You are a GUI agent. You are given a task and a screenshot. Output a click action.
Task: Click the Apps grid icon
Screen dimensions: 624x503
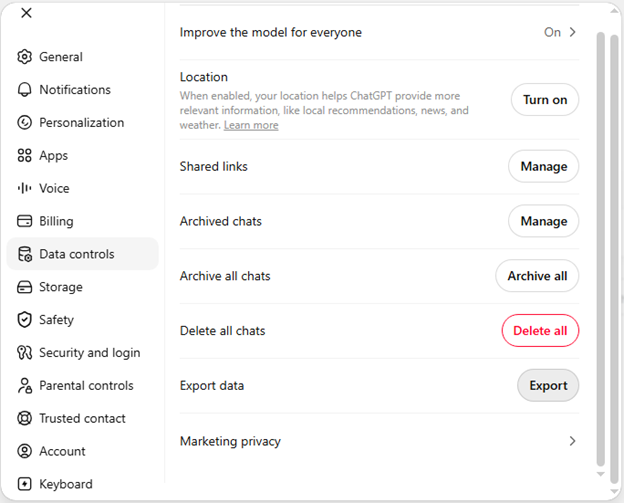[24, 156]
